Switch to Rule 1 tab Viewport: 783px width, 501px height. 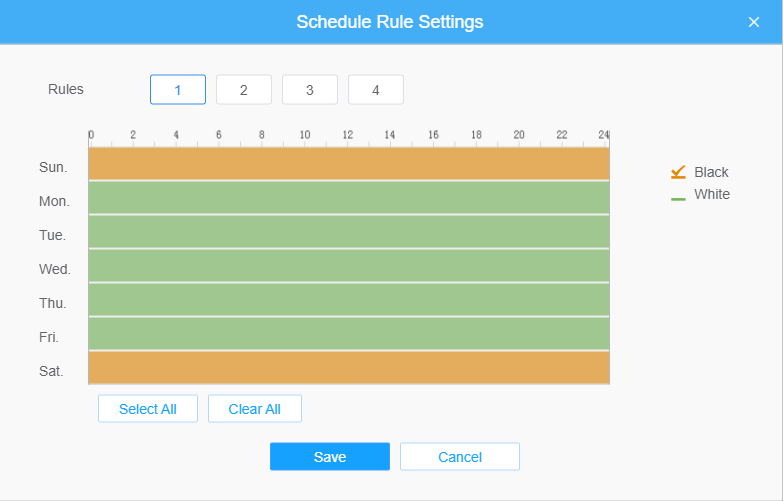(x=178, y=90)
